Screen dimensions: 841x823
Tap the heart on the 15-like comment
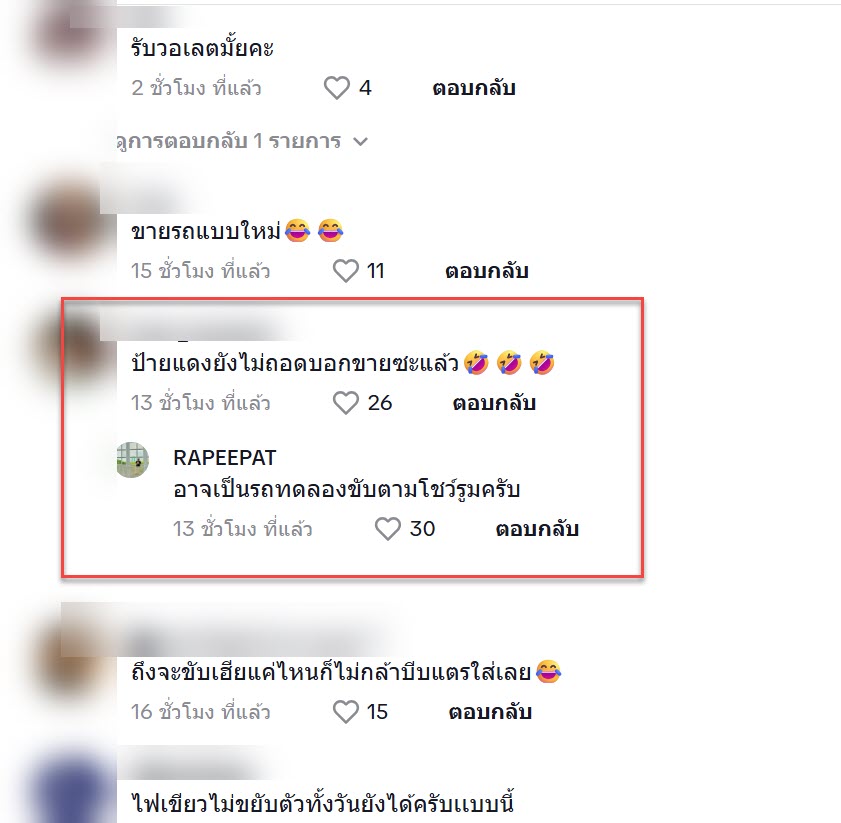pos(345,711)
